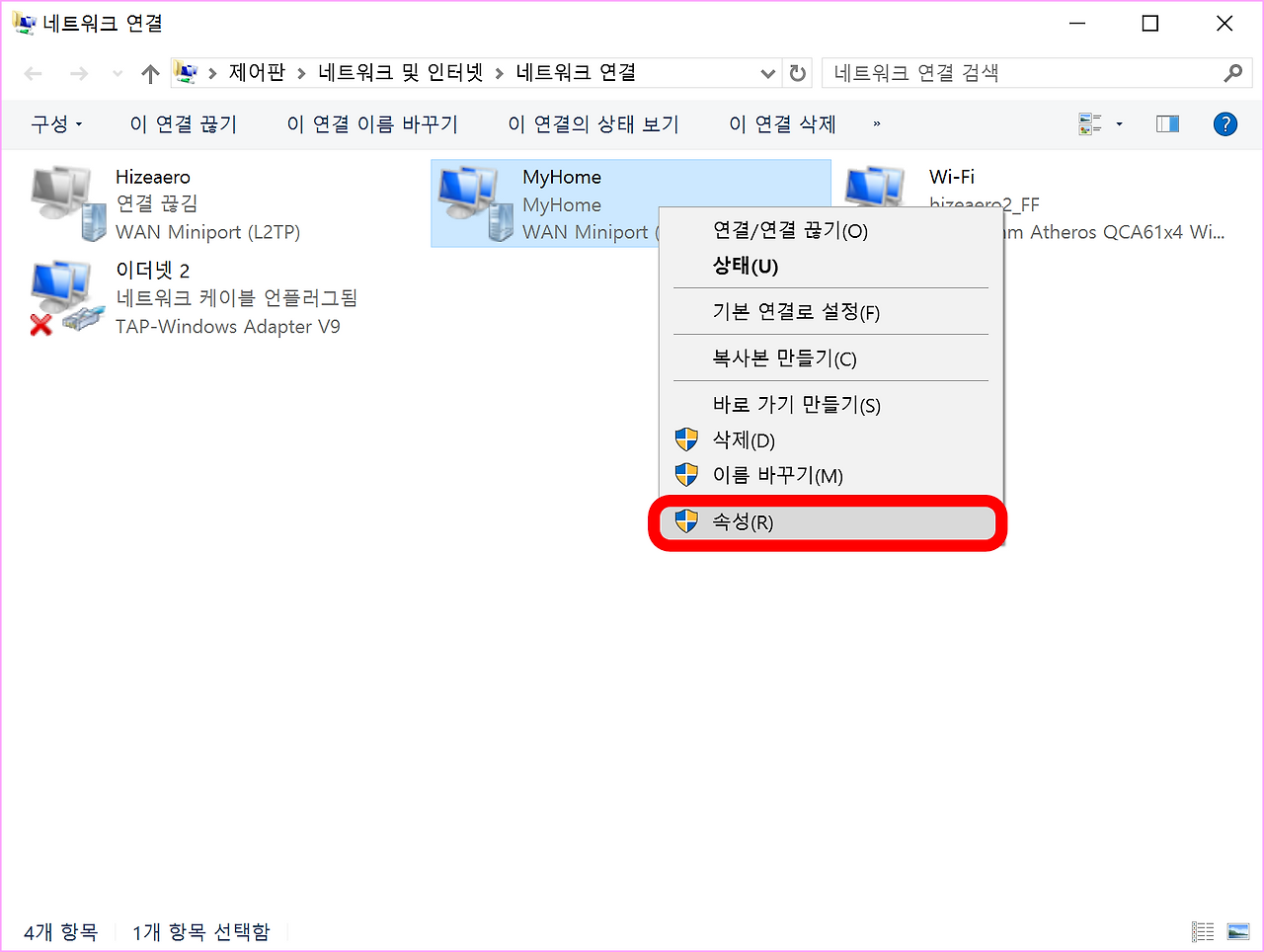1264x952 pixels.
Task: Switch to details view in status bar
Action: [x=1203, y=931]
